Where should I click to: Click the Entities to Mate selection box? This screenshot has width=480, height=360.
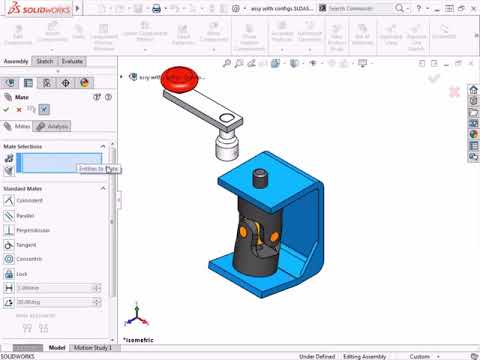tap(59, 163)
